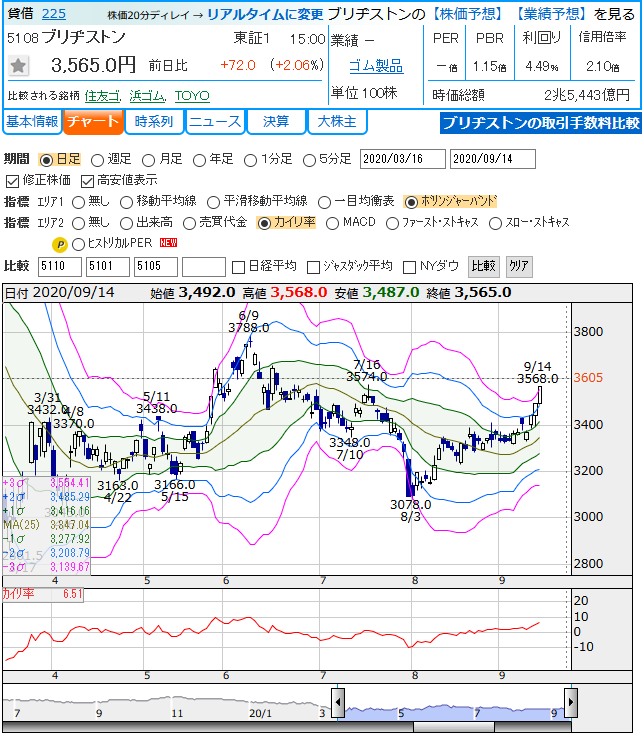Image resolution: width=643 pixels, height=735 pixels.
Task: Click the star favorite icon
Action: click(x=18, y=66)
